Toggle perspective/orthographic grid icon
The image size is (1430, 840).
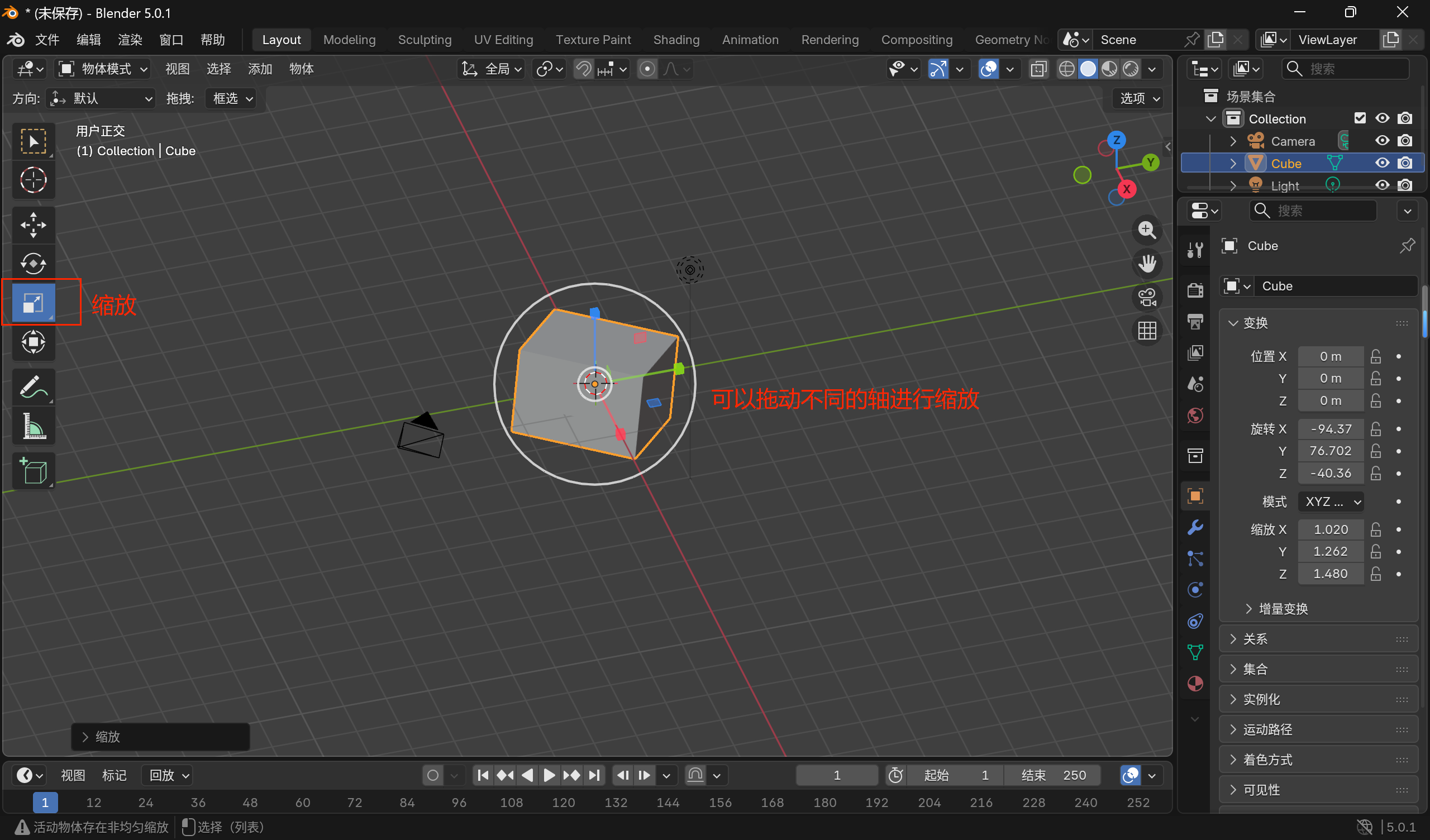click(1147, 330)
